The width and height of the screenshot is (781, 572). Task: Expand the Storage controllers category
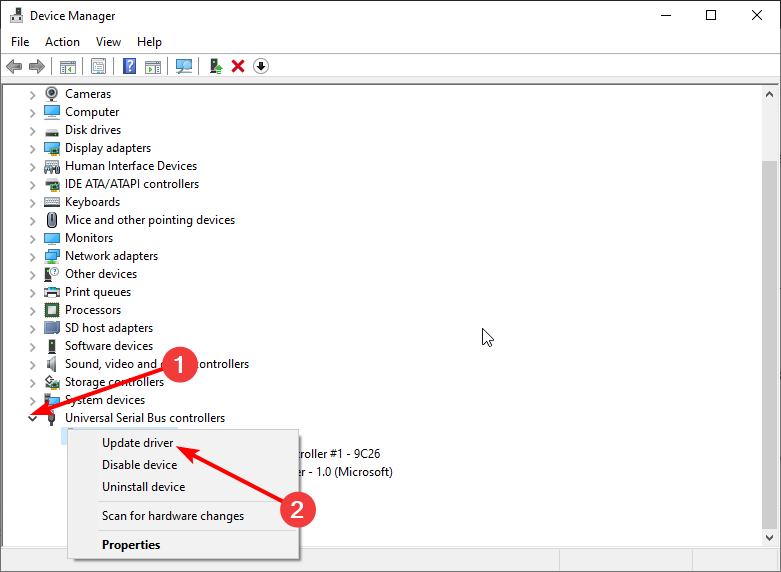[x=32, y=383]
